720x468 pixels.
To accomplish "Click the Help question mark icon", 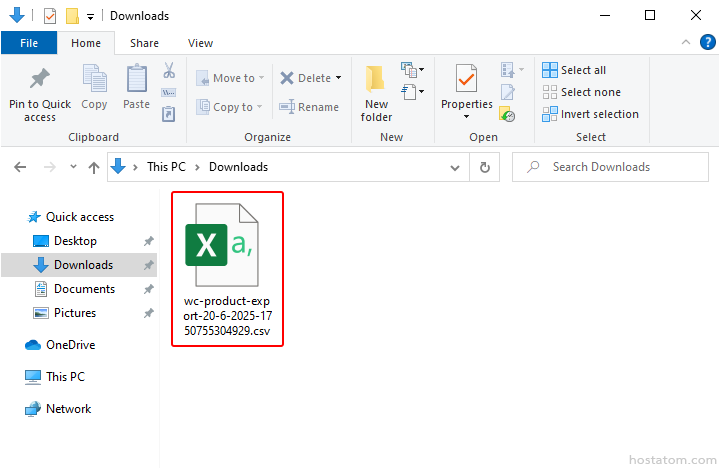I will (708, 42).
